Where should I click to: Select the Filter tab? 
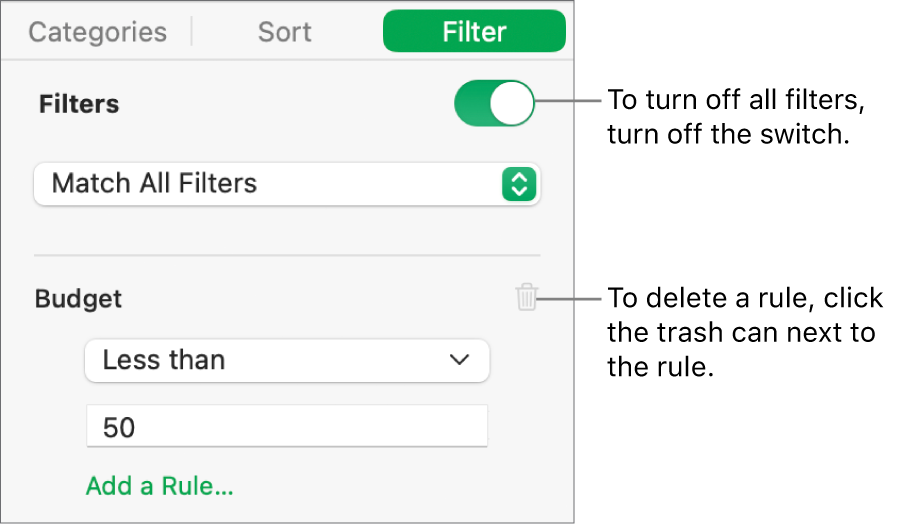click(x=474, y=32)
